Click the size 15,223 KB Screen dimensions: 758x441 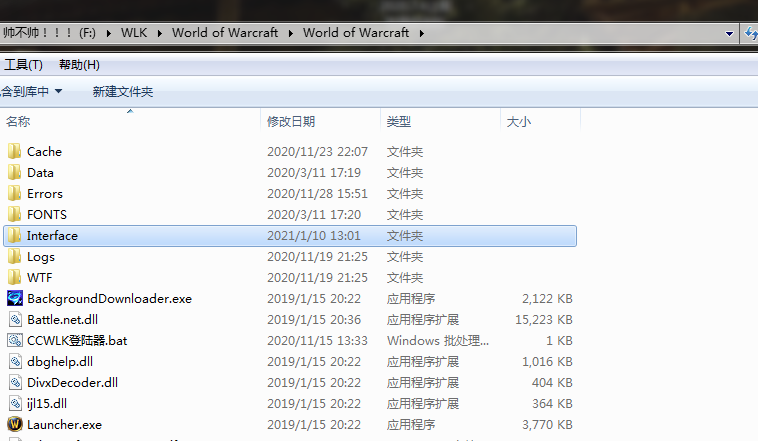point(544,320)
